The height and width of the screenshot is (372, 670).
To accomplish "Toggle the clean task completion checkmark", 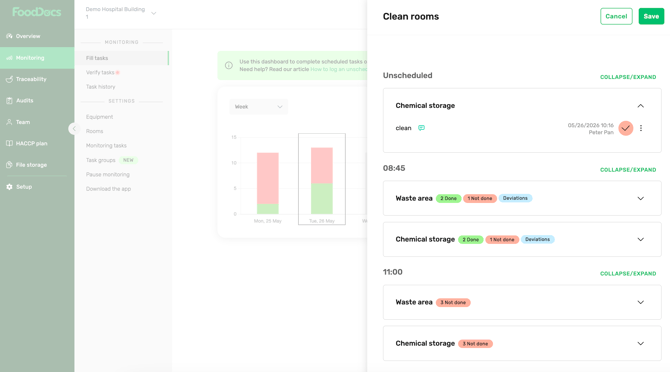I will 626,128.
